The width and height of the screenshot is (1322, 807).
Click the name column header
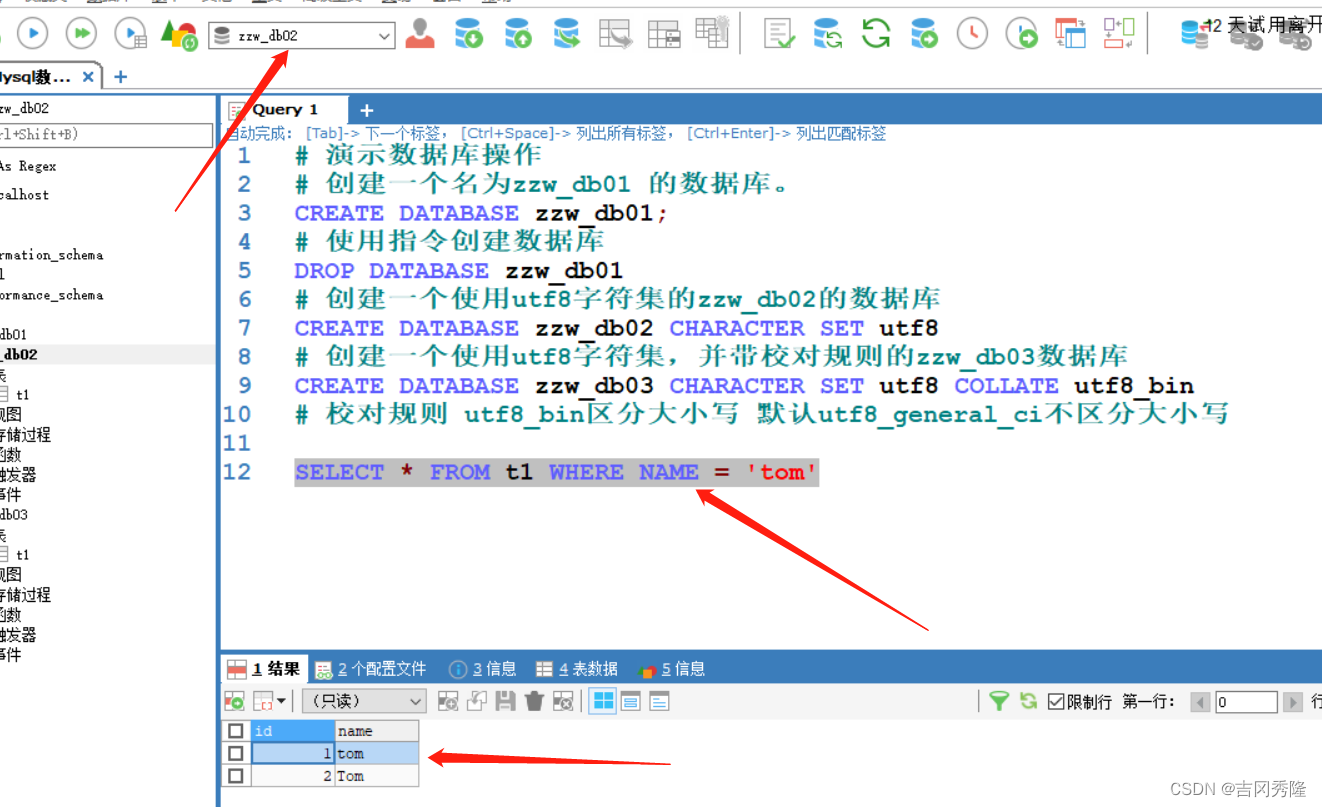(x=376, y=731)
